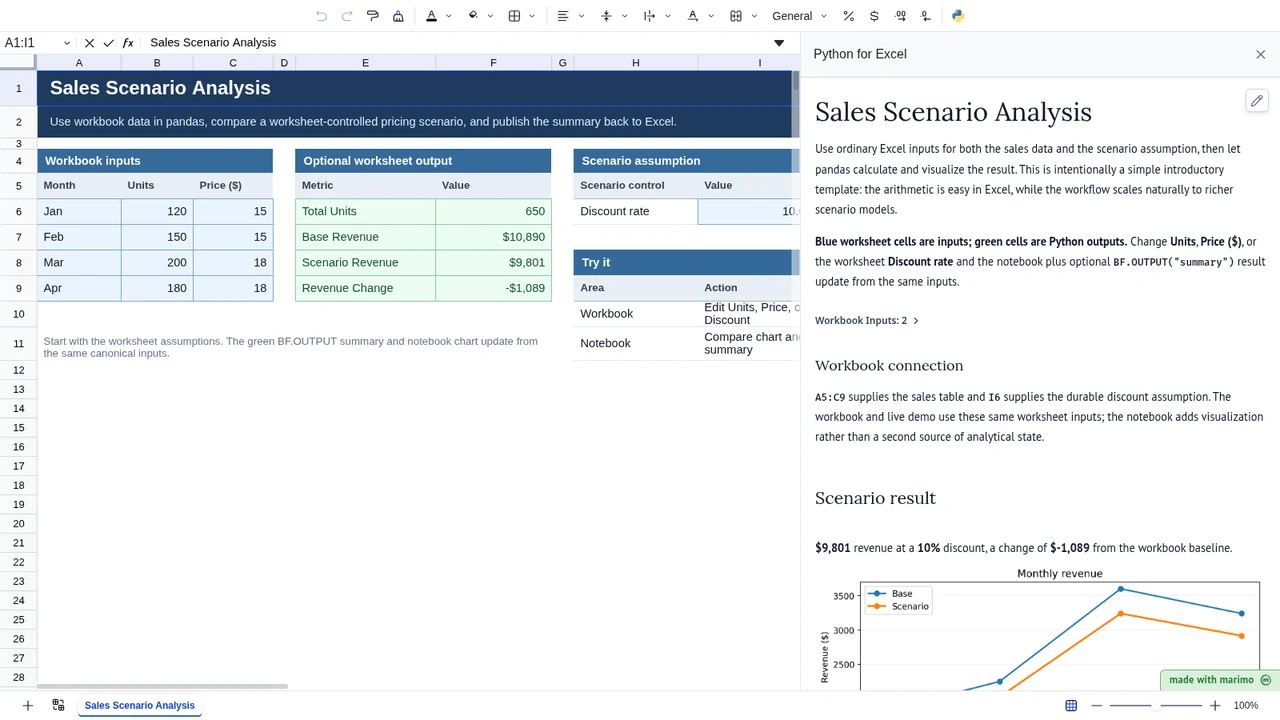The image size is (1280, 720).
Task: Expand the formula bar with the arrow
Action: [x=779, y=43]
